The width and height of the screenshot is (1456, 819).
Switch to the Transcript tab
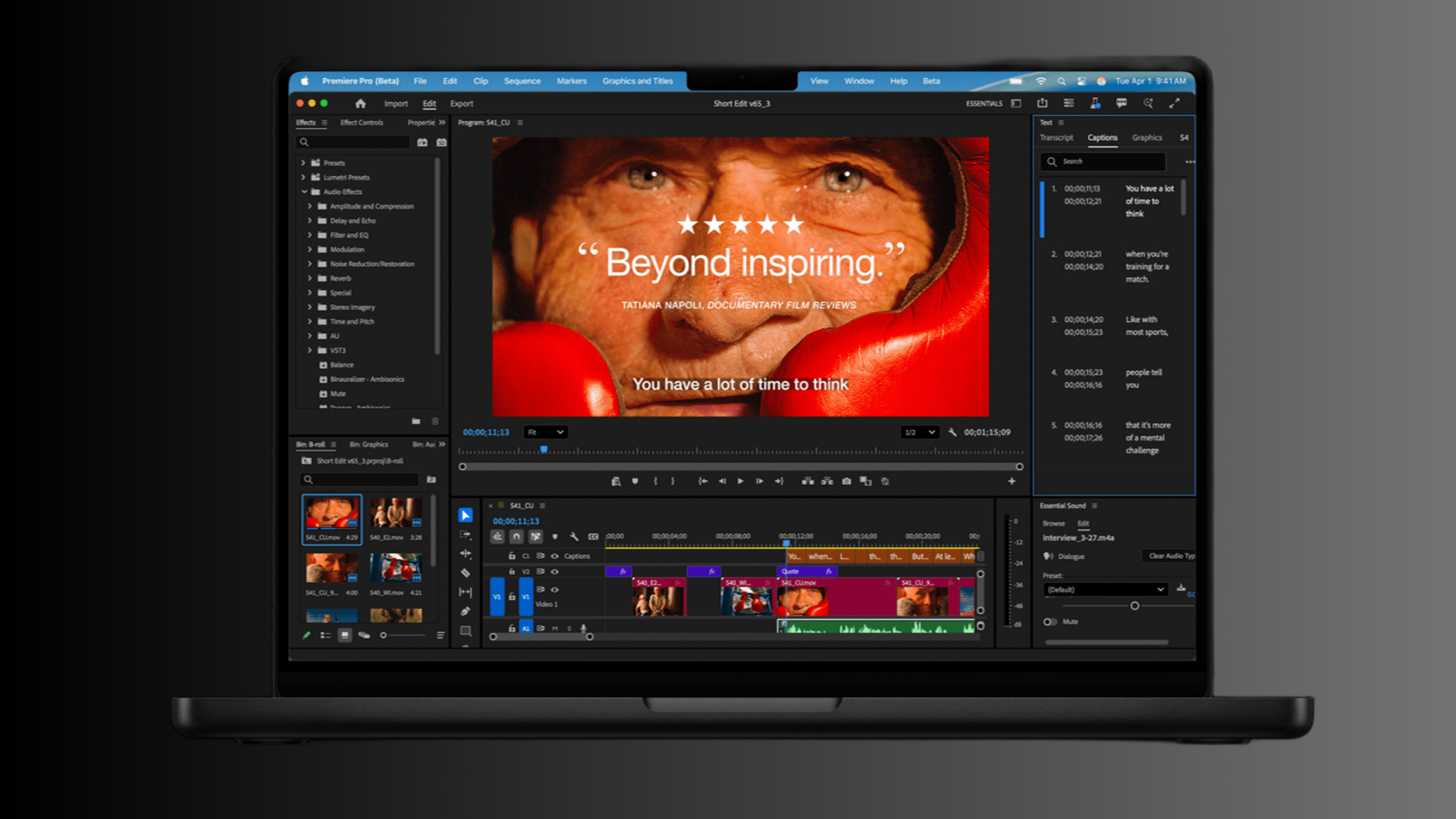[x=1056, y=137]
